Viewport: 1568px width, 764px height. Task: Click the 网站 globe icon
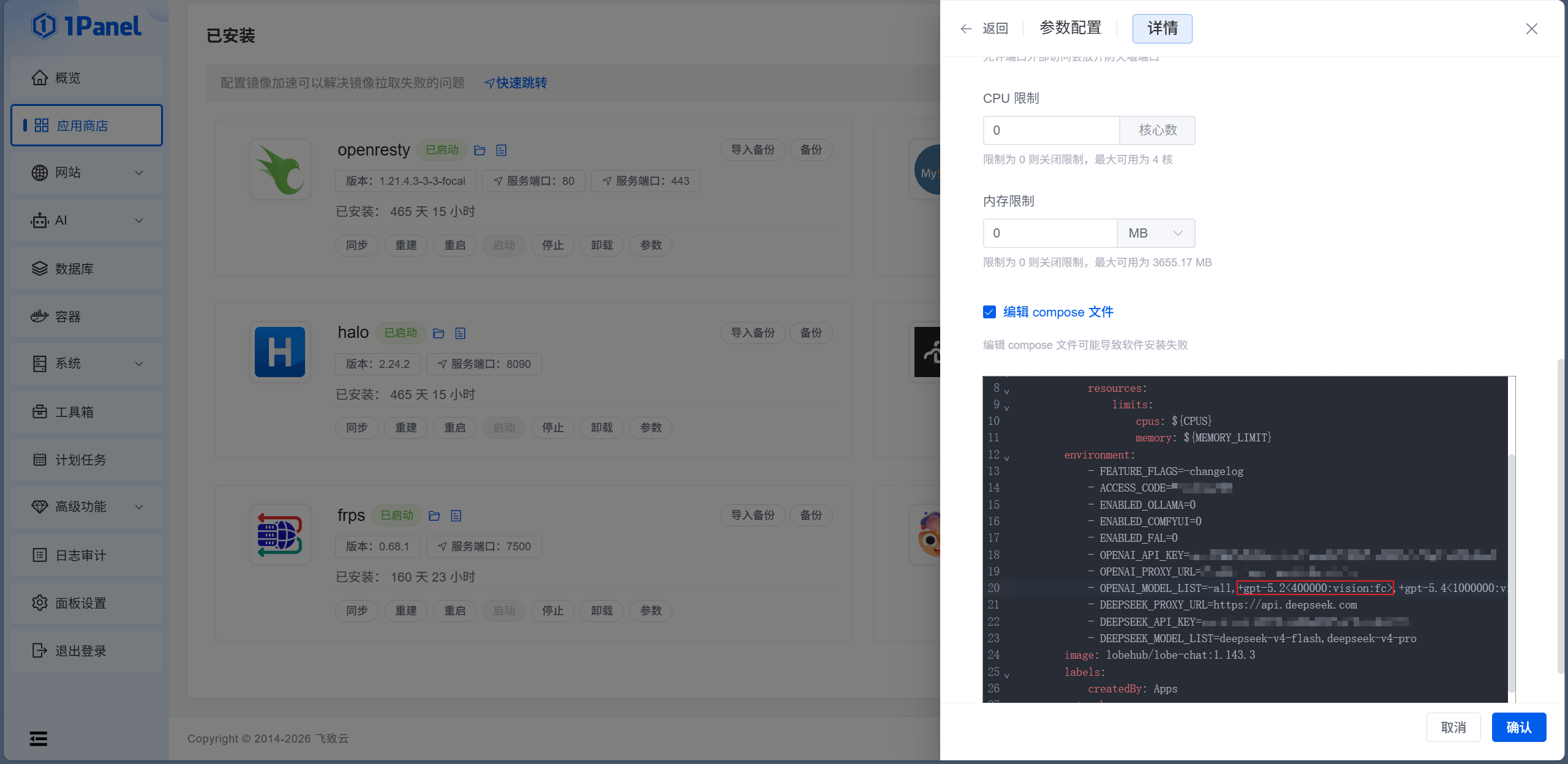coord(40,173)
